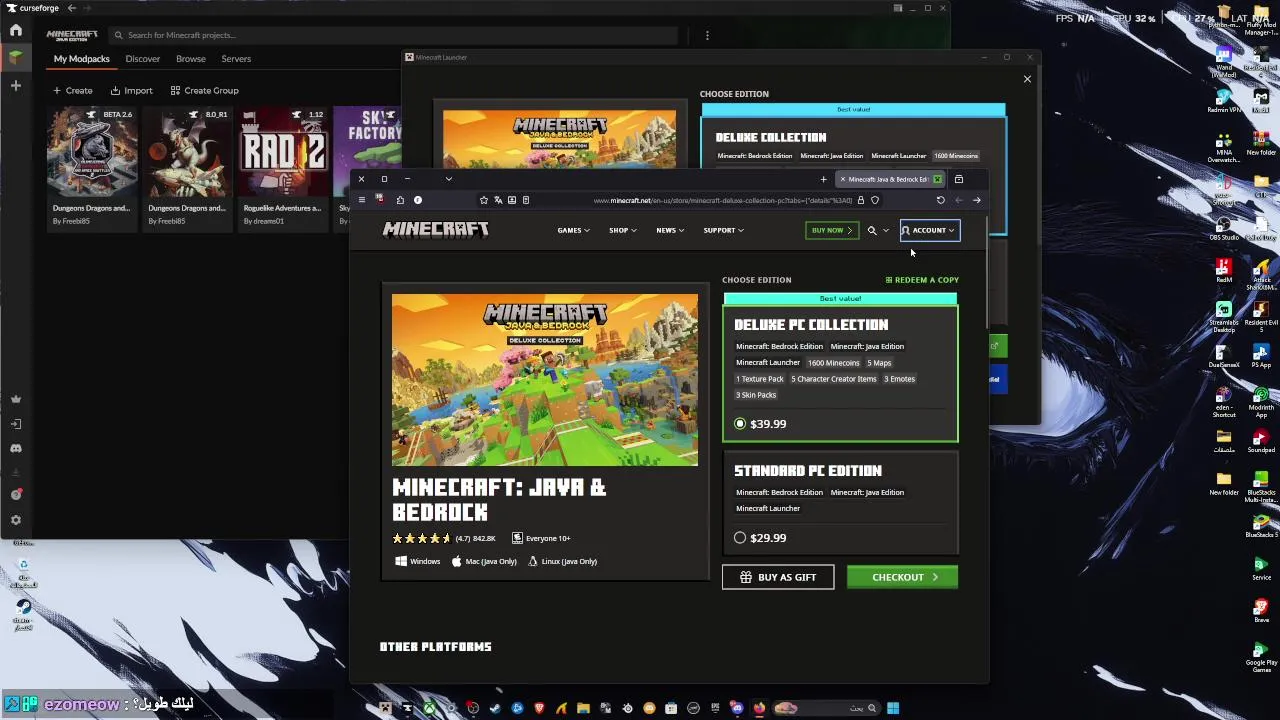Screen dimensions: 1280x720
Task: Expand SHOP menu on Minecraft site
Action: pos(622,230)
